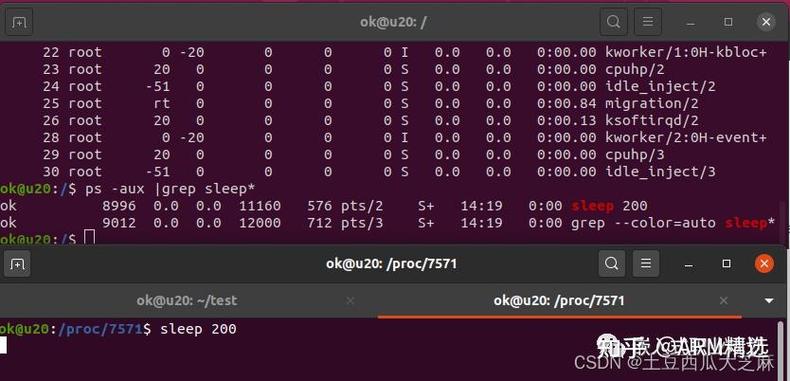Image resolution: width=790 pixels, height=381 pixels.
Task: Open new tab in top terminal window
Action: pos(19,22)
